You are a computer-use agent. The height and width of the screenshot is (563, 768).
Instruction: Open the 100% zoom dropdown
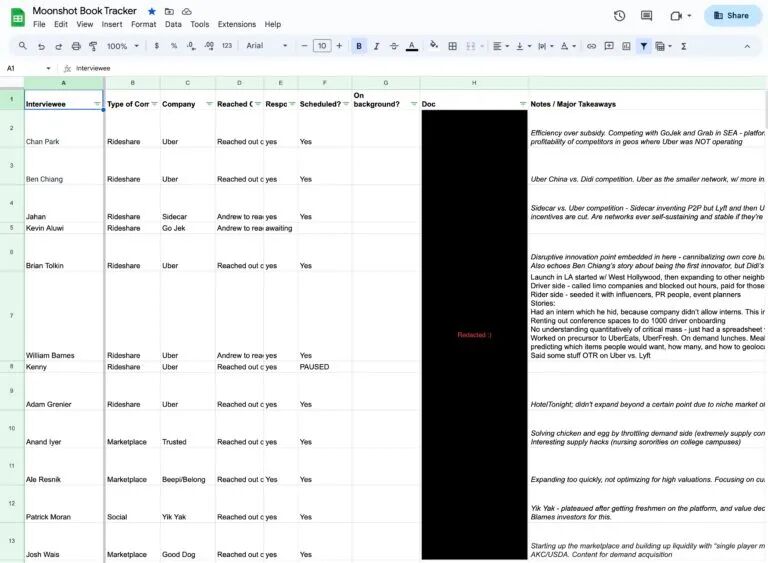point(122,46)
